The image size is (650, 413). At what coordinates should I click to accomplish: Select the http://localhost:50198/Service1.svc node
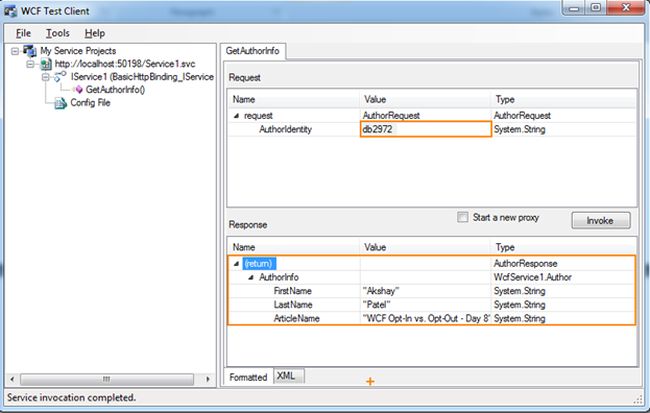[x=125, y=64]
